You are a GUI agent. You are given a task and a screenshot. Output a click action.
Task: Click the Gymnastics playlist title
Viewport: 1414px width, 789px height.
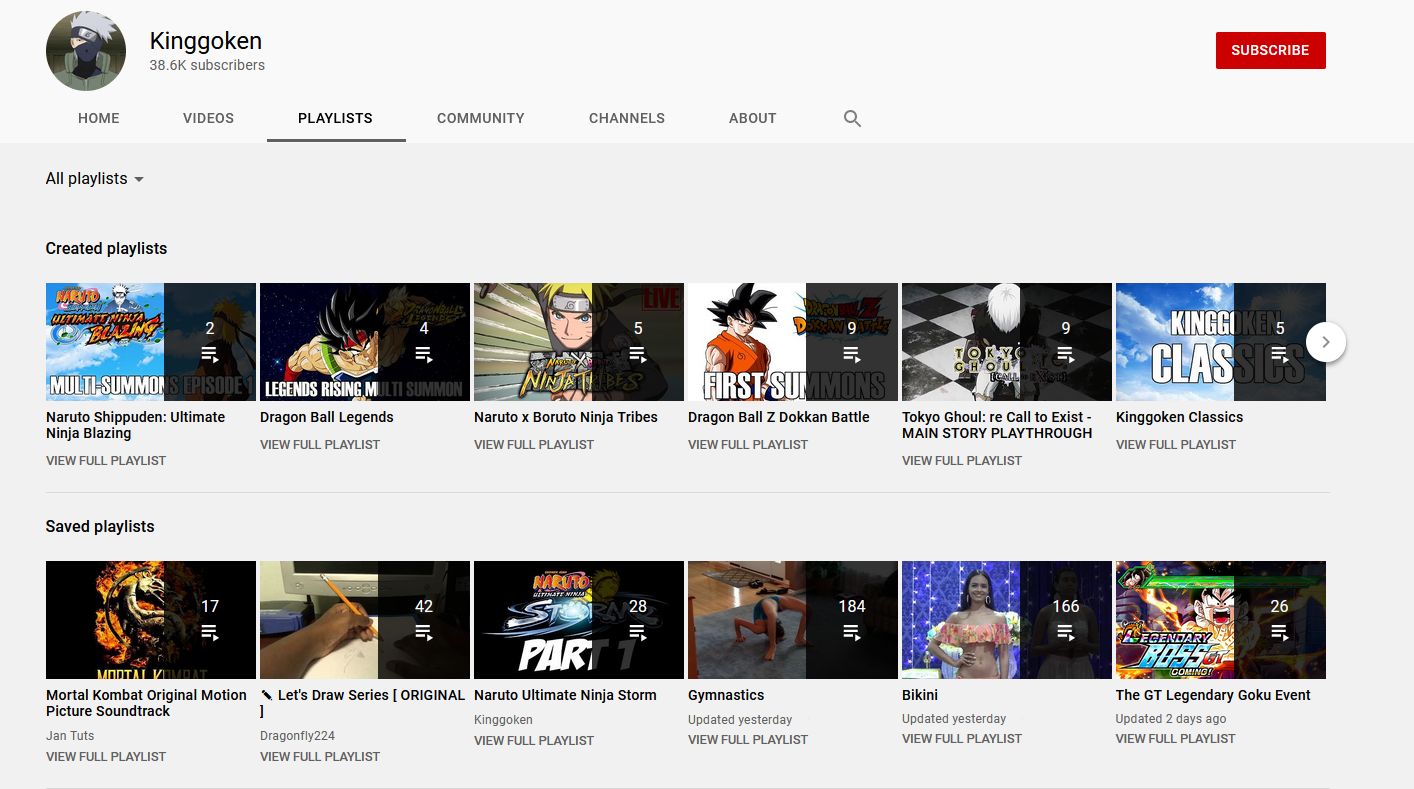click(x=726, y=695)
